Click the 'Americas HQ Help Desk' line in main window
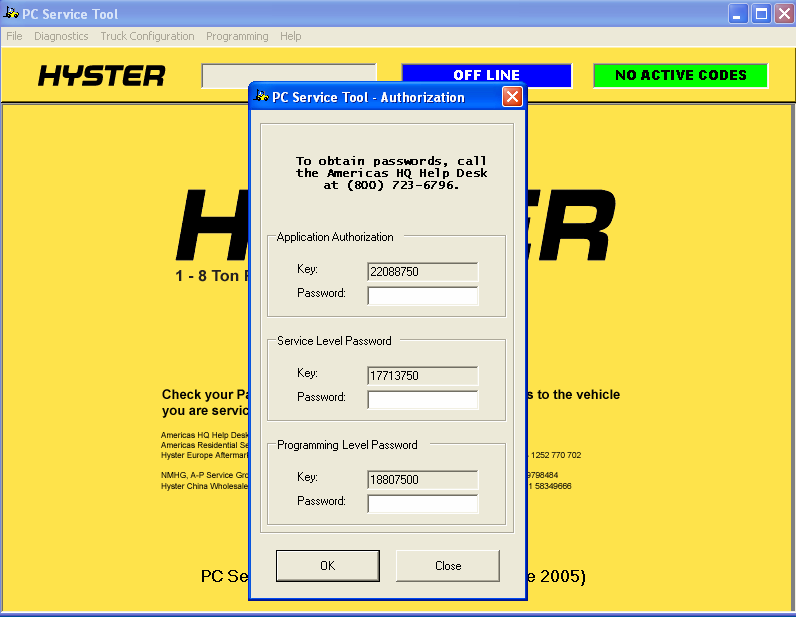The image size is (796, 617). pos(205,435)
